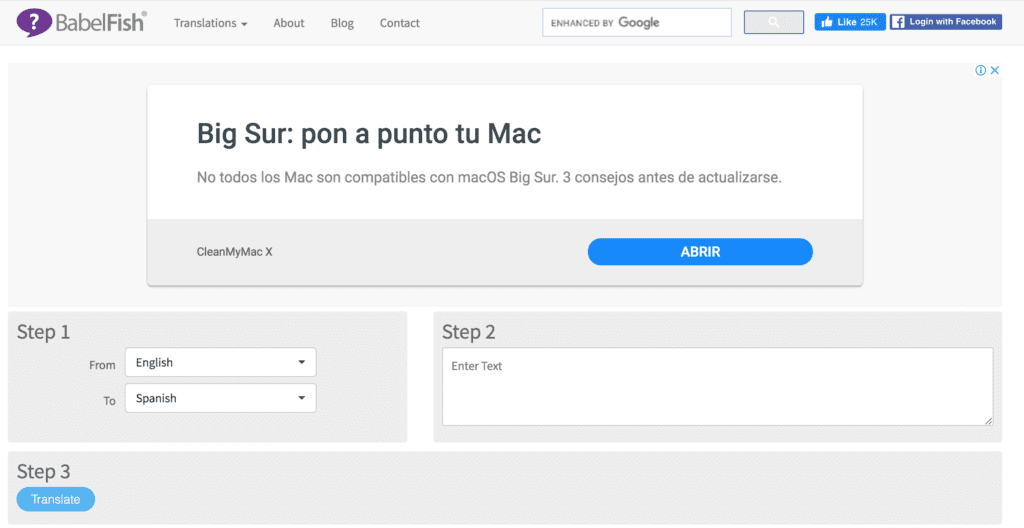
Task: Click the ABRIR ad button
Action: pos(700,252)
